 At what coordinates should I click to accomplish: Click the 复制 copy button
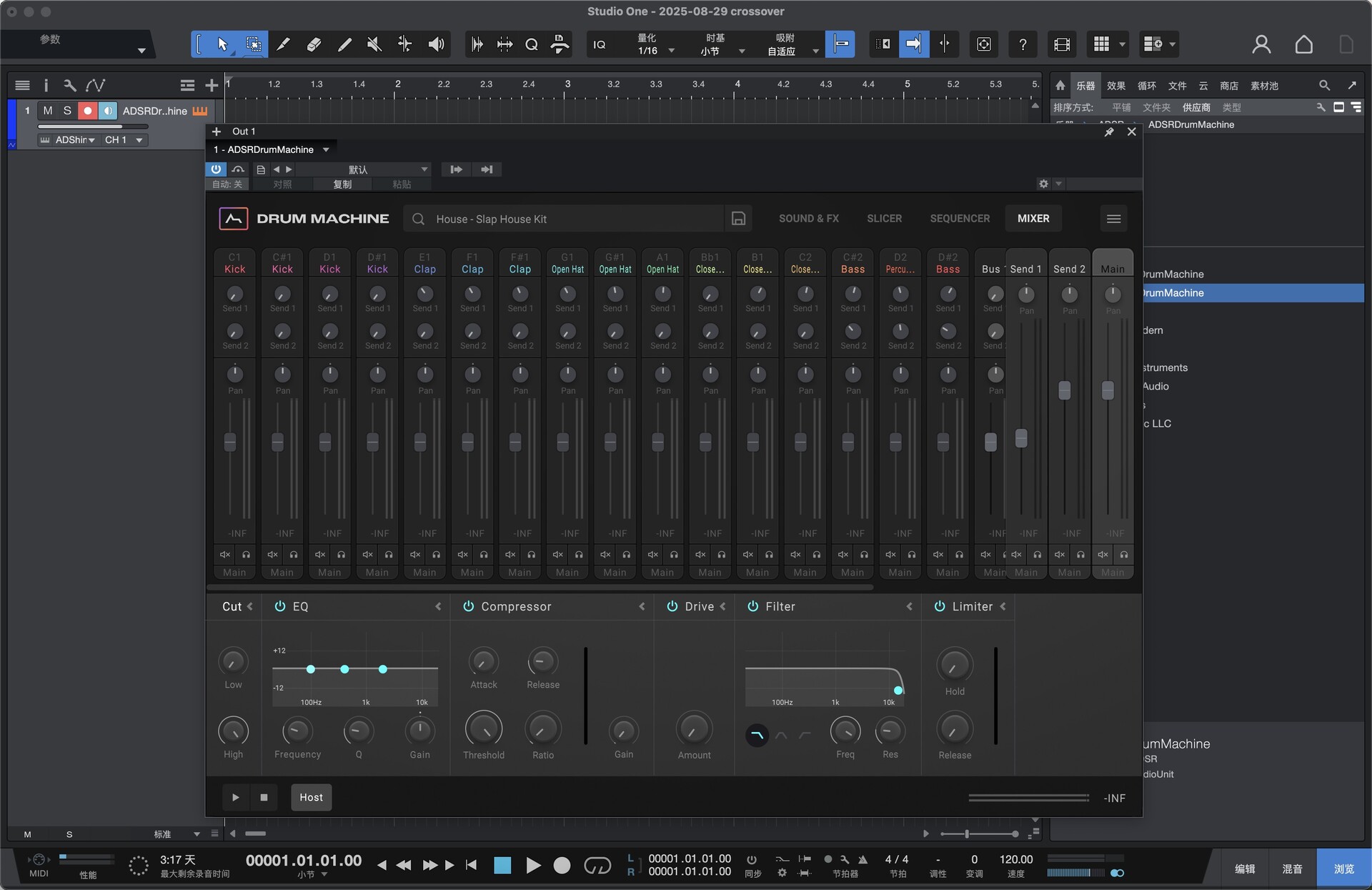(x=342, y=184)
